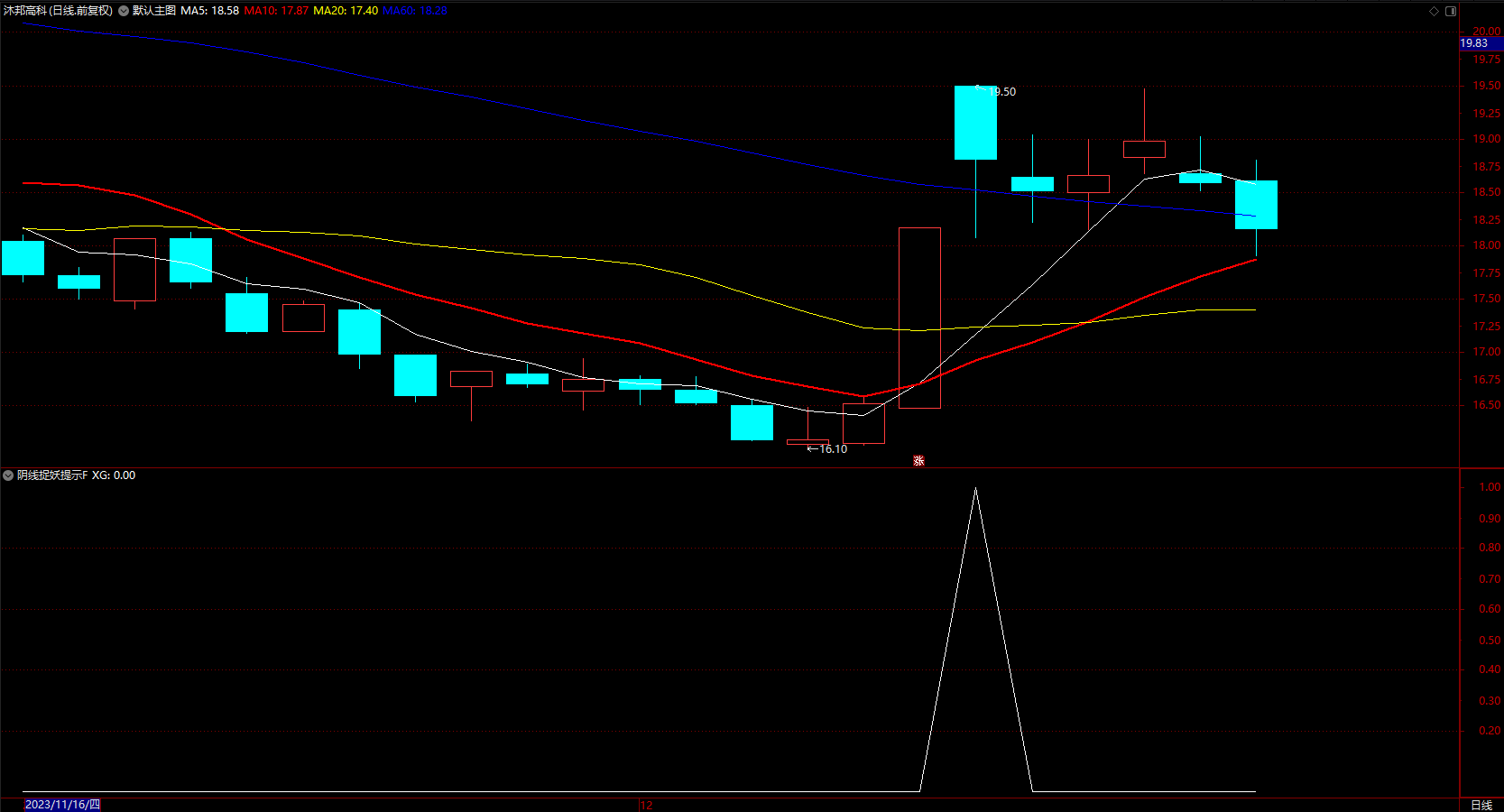Click the peak of the XG signal spike
The height and width of the screenshot is (812, 1504).
975,488
